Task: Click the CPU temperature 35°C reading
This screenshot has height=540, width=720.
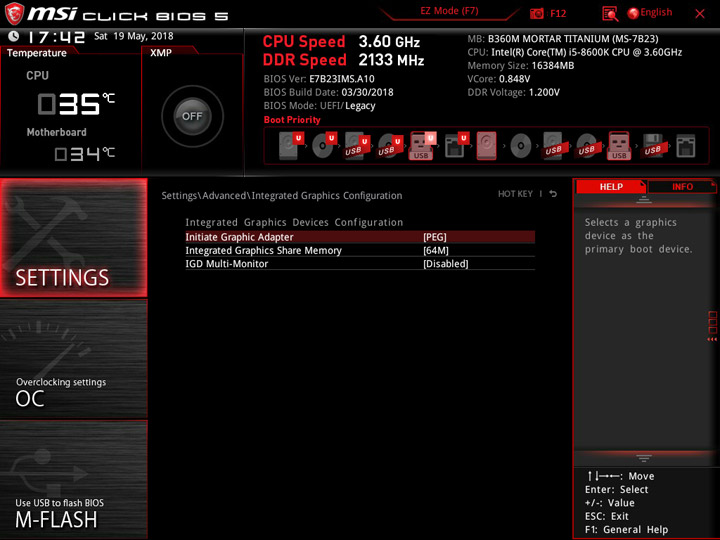Action: coord(76,104)
